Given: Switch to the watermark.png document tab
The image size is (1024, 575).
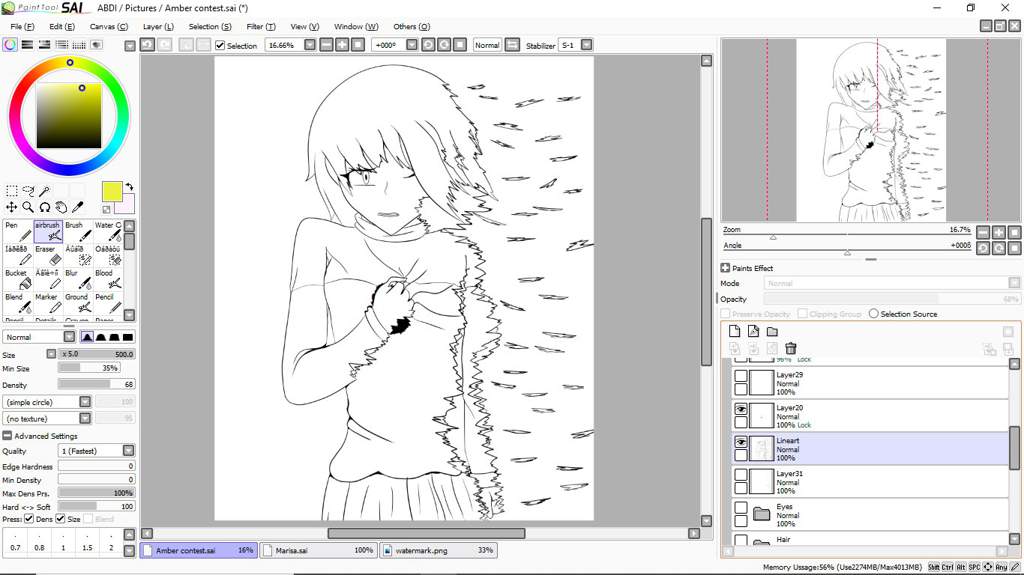Looking at the screenshot, I should point(438,550).
